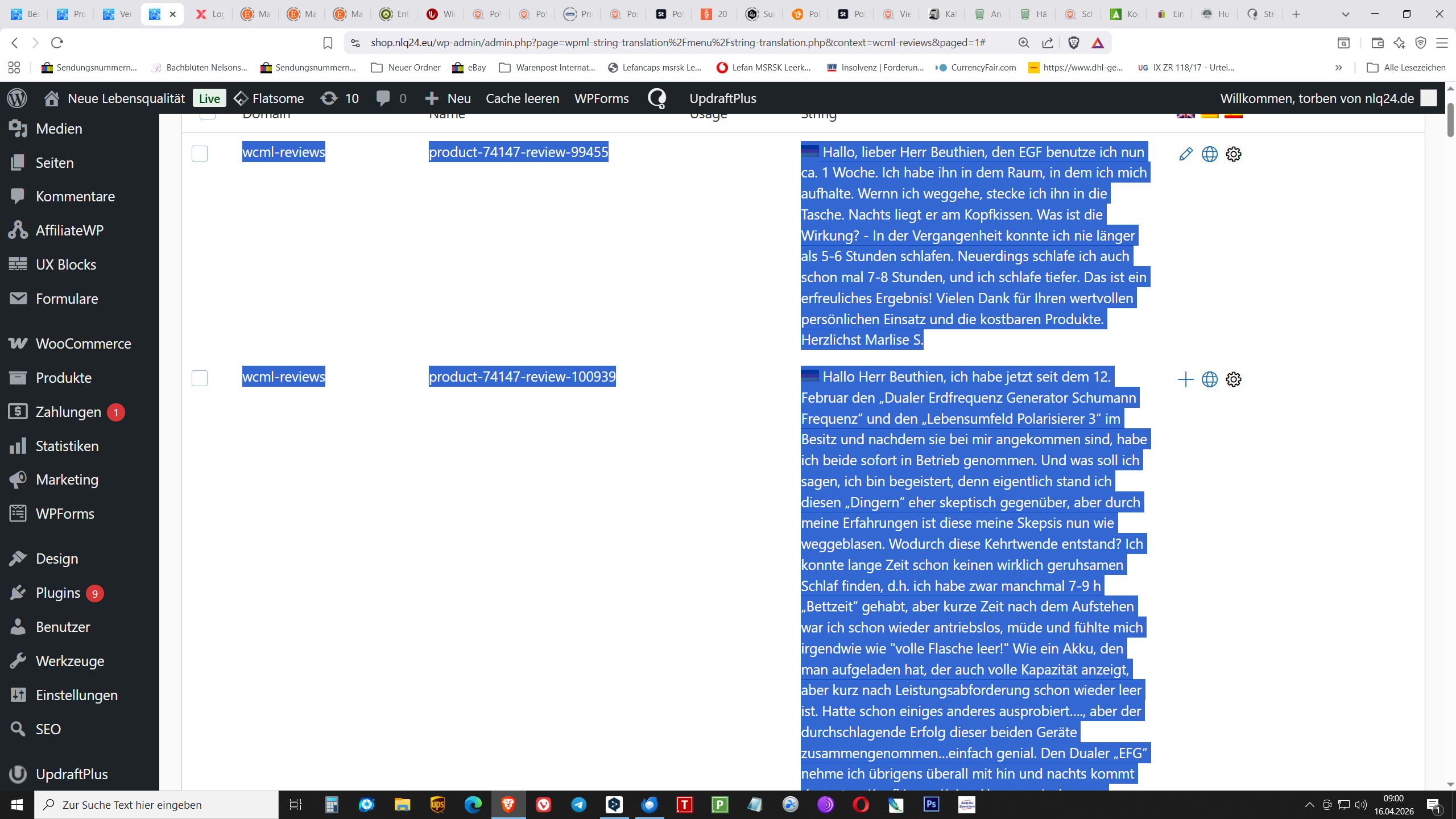The image size is (1456, 819).
Task: Click updates icon showing 10
Action: click(x=329, y=98)
